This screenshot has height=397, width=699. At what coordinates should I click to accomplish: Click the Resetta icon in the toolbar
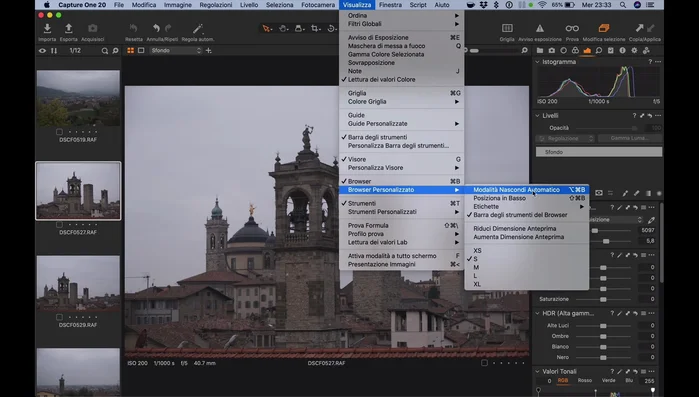click(133, 29)
